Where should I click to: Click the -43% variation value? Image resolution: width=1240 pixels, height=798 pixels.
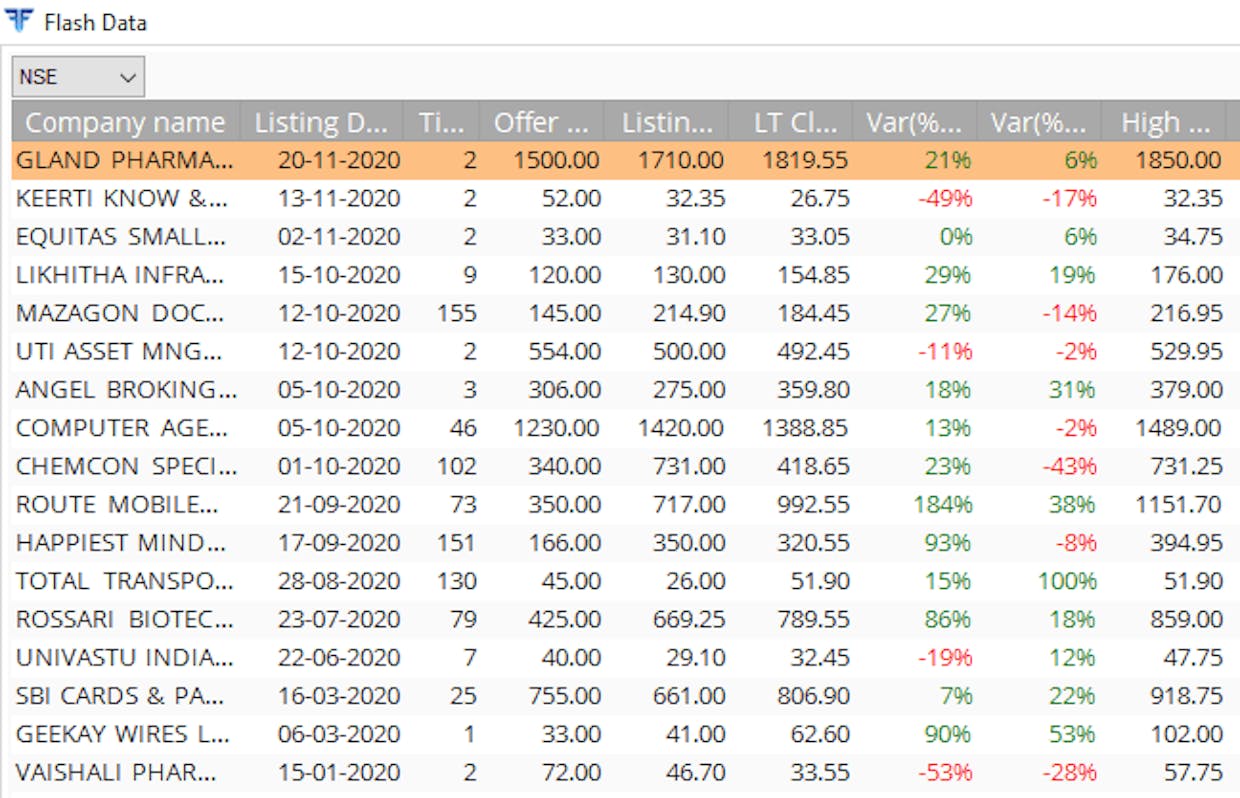point(1069,466)
